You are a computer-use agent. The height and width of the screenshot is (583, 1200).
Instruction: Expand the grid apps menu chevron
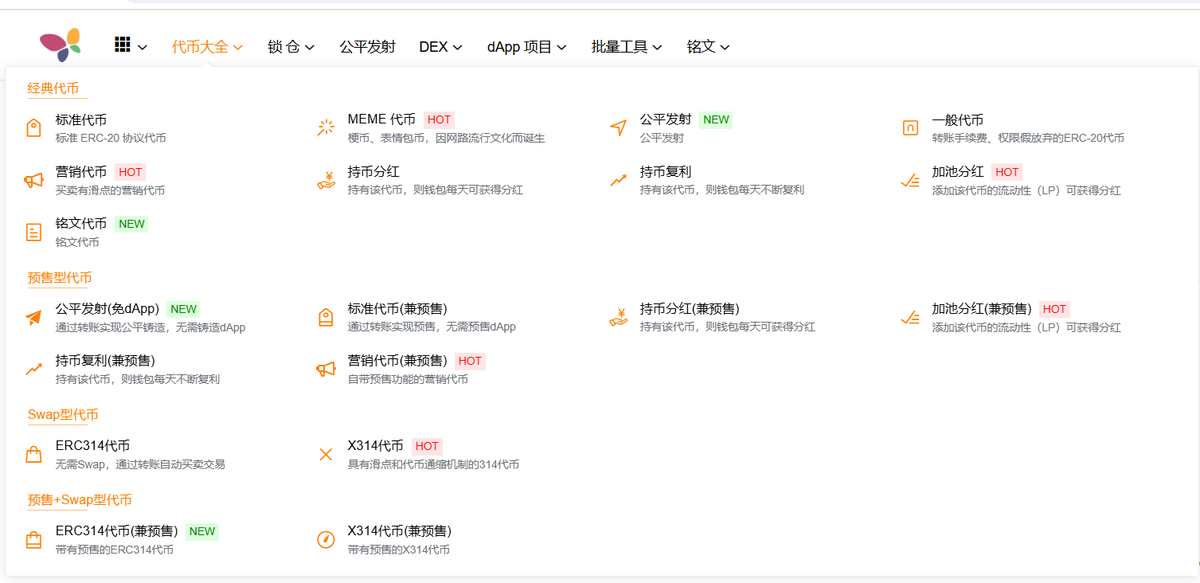tap(142, 47)
